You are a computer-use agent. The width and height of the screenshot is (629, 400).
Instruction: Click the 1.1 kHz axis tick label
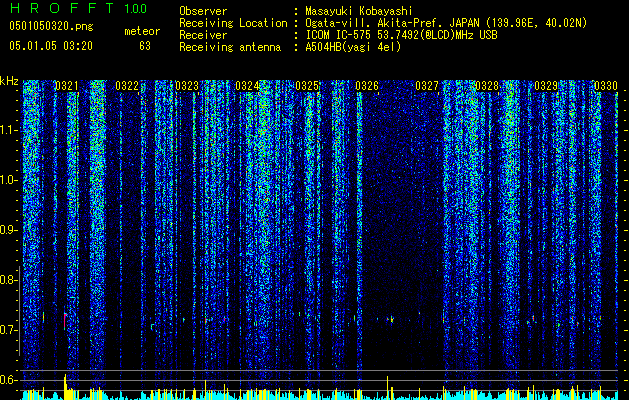point(8,130)
